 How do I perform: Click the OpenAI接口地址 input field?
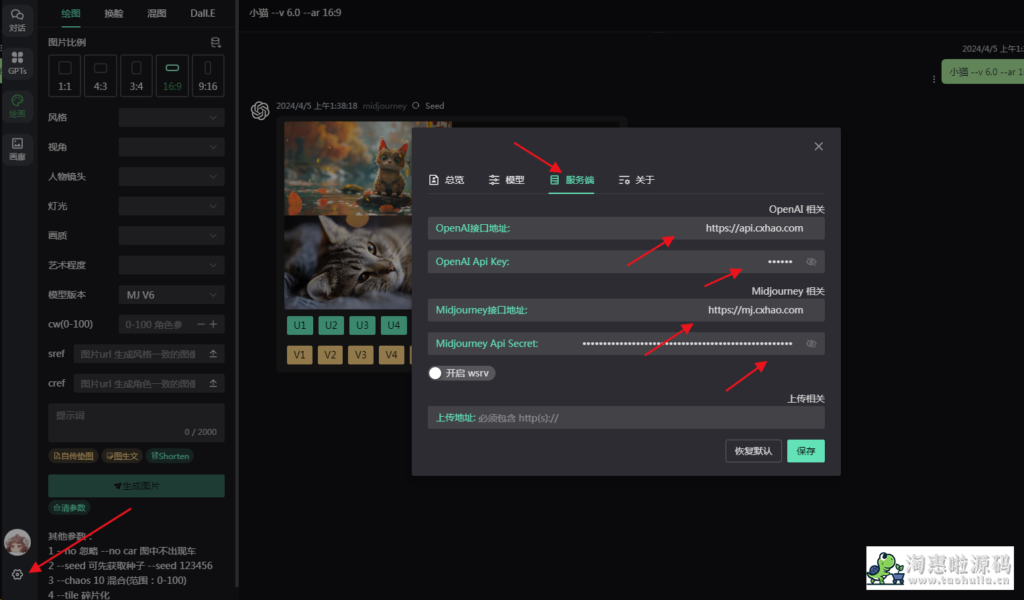coord(626,229)
